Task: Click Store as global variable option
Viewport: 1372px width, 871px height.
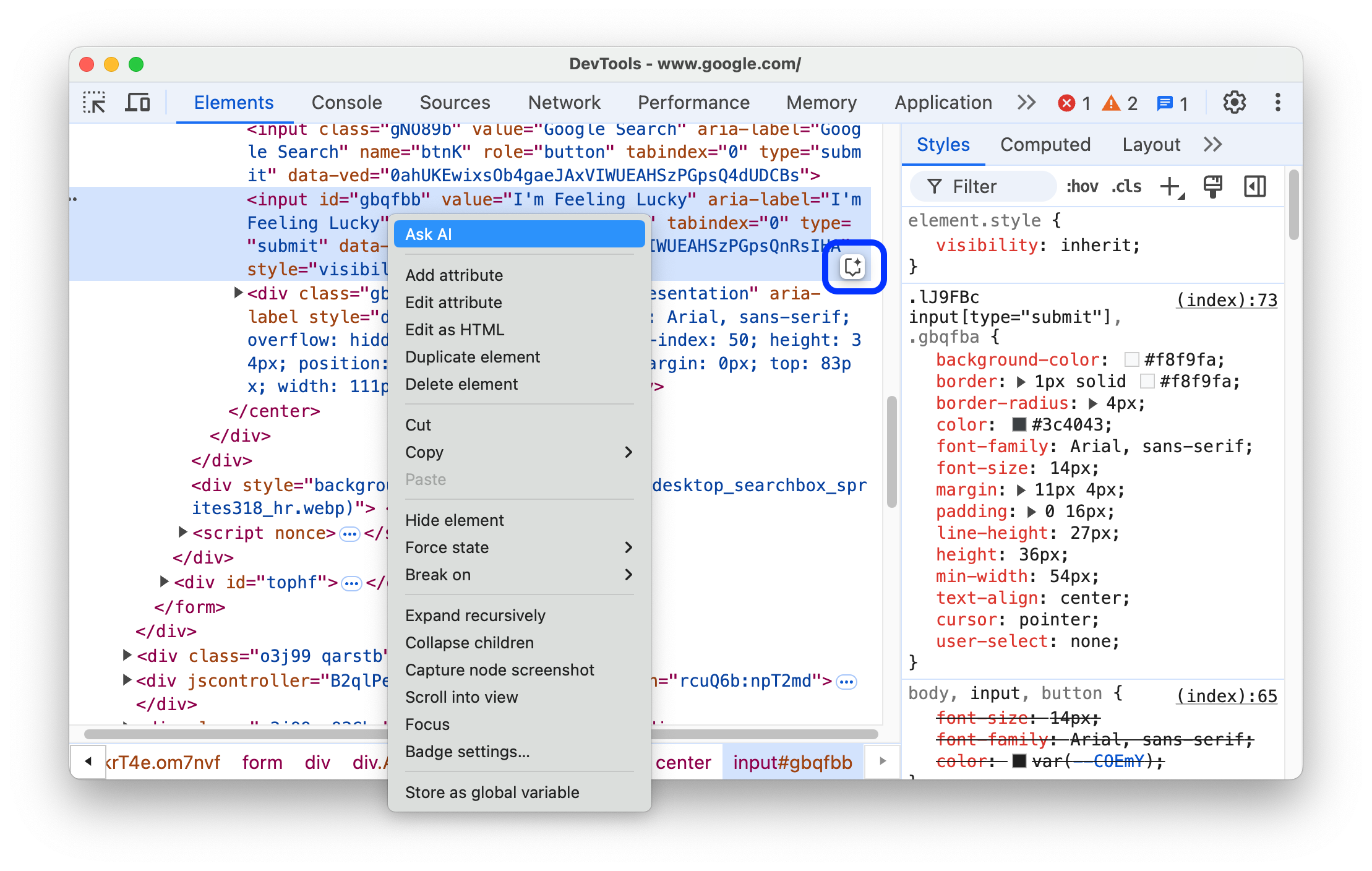Action: point(493,792)
